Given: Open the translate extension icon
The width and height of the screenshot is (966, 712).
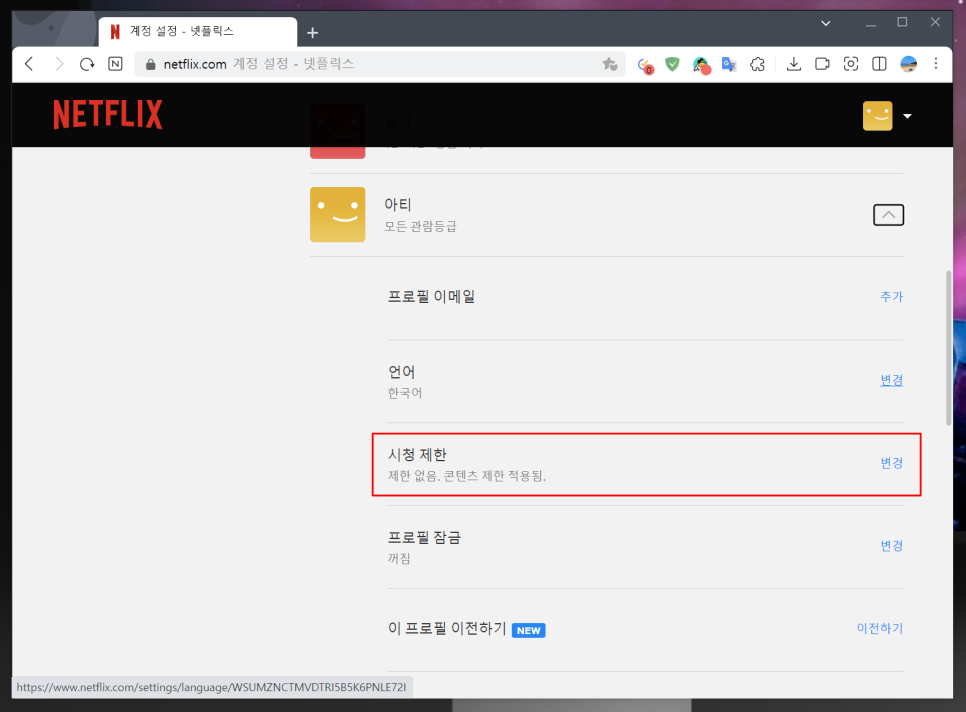Looking at the screenshot, I should (x=729, y=64).
